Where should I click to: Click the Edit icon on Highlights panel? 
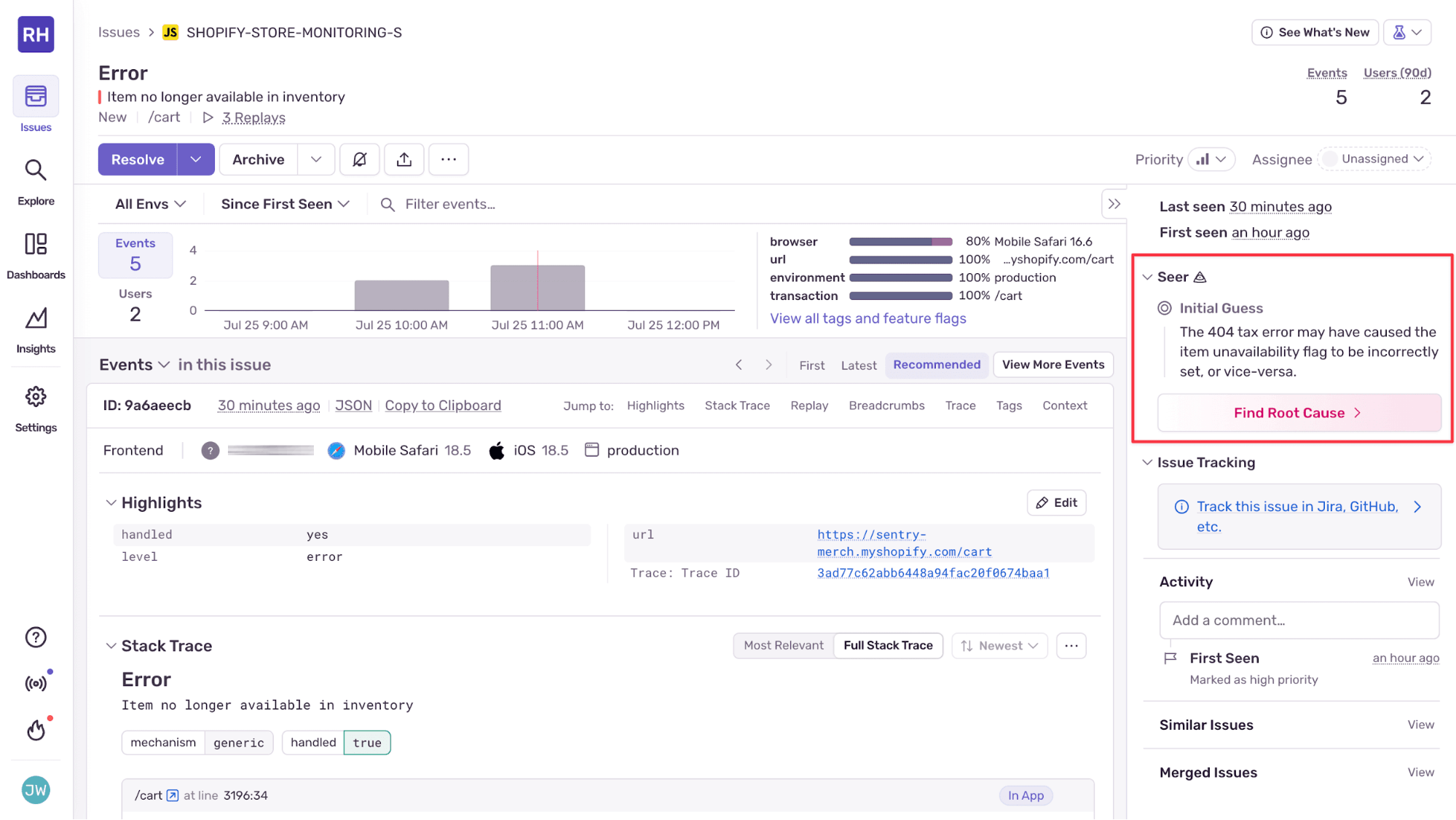(x=1055, y=502)
